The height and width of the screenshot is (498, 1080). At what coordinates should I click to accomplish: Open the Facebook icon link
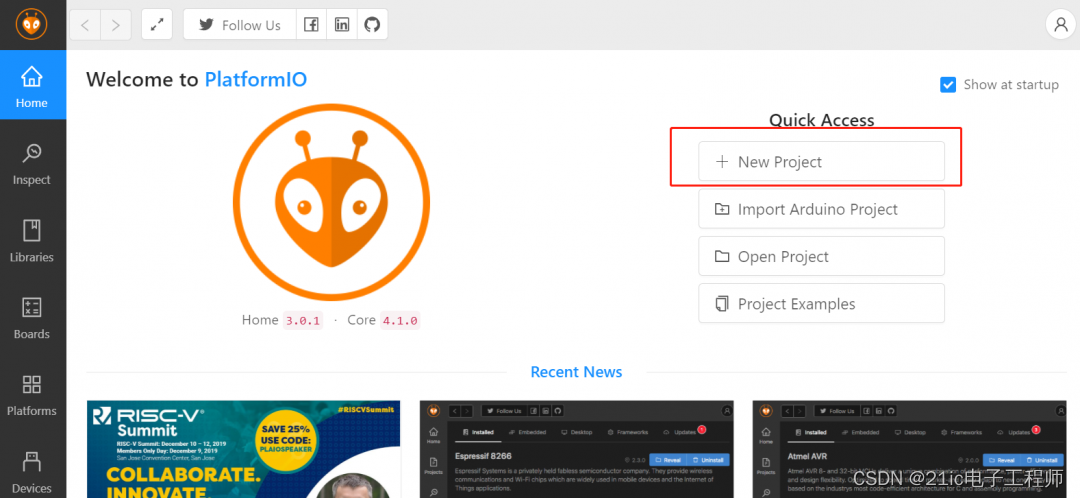pos(311,25)
